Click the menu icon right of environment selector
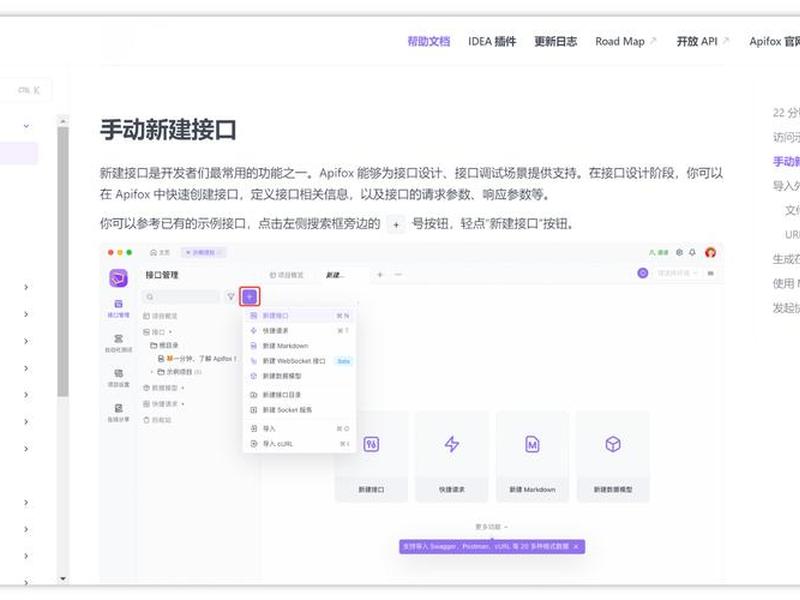Viewport: 800px width, 600px height. [710, 273]
